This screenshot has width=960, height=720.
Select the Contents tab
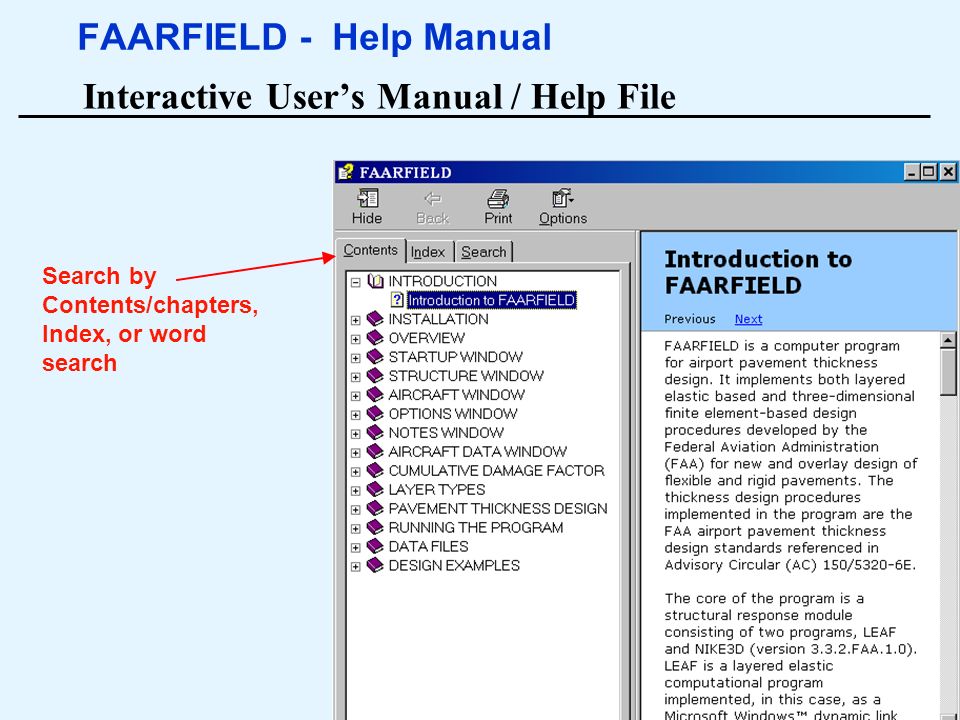coord(370,250)
